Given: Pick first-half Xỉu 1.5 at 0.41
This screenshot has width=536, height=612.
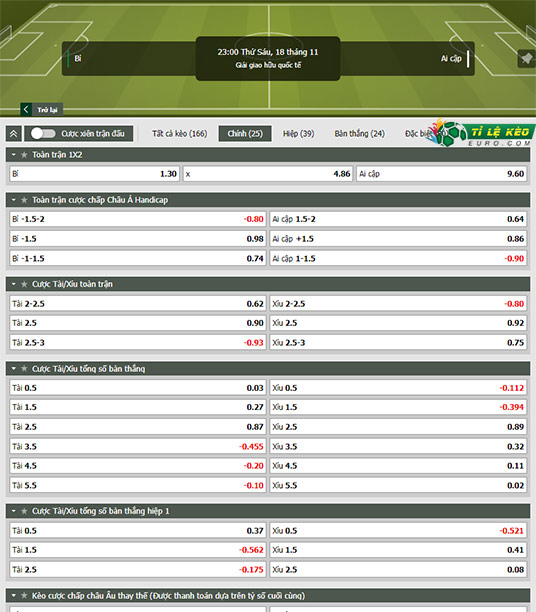Looking at the screenshot, I should 398,550.
